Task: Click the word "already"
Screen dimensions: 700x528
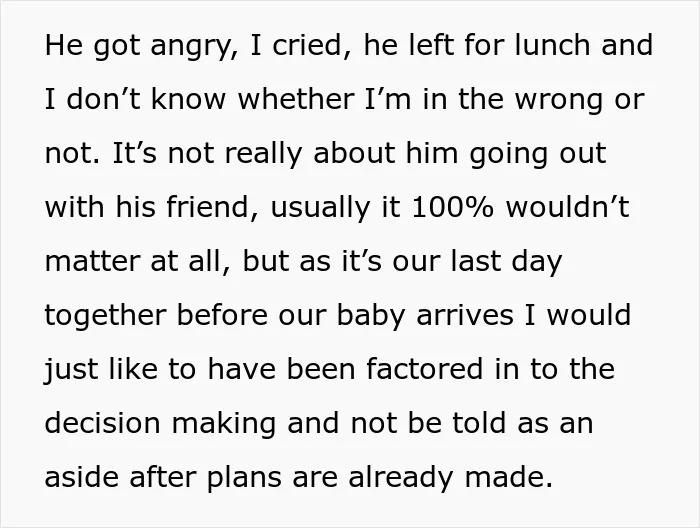Action: (x=400, y=478)
